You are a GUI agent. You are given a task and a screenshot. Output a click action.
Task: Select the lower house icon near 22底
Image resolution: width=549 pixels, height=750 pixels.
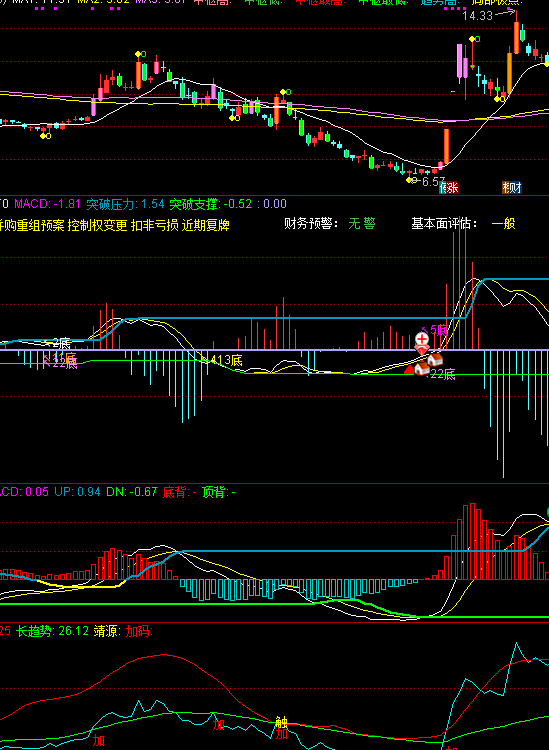click(x=421, y=369)
